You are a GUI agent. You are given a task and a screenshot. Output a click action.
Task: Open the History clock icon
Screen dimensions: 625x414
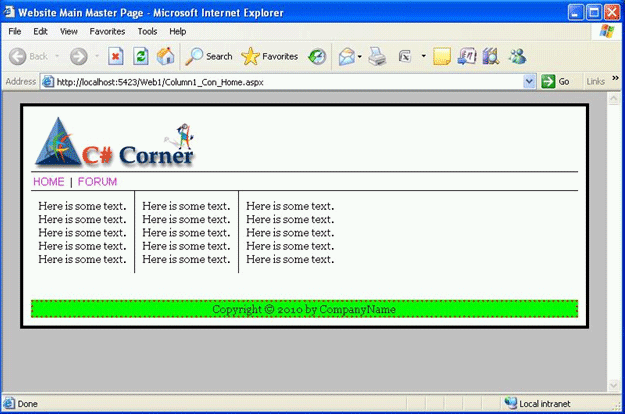[317, 57]
